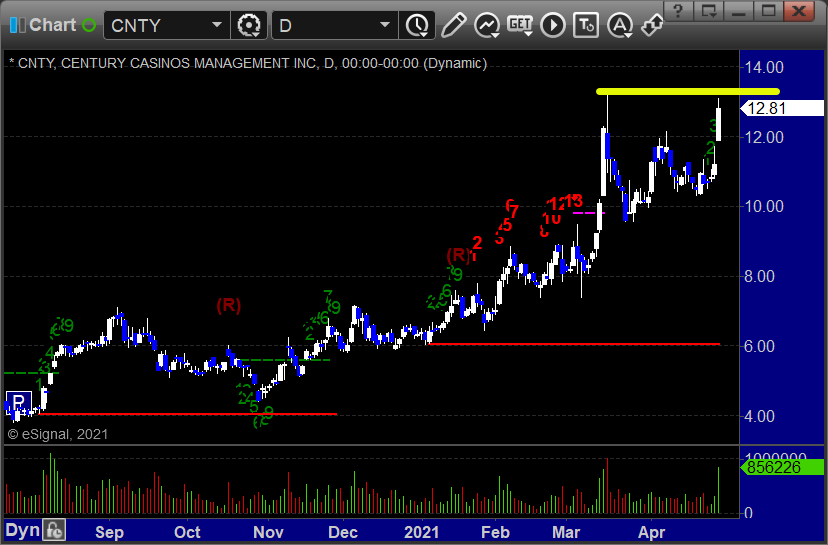The height and width of the screenshot is (545, 828).
Task: Click the help question mark button
Action: pyautogui.click(x=678, y=11)
